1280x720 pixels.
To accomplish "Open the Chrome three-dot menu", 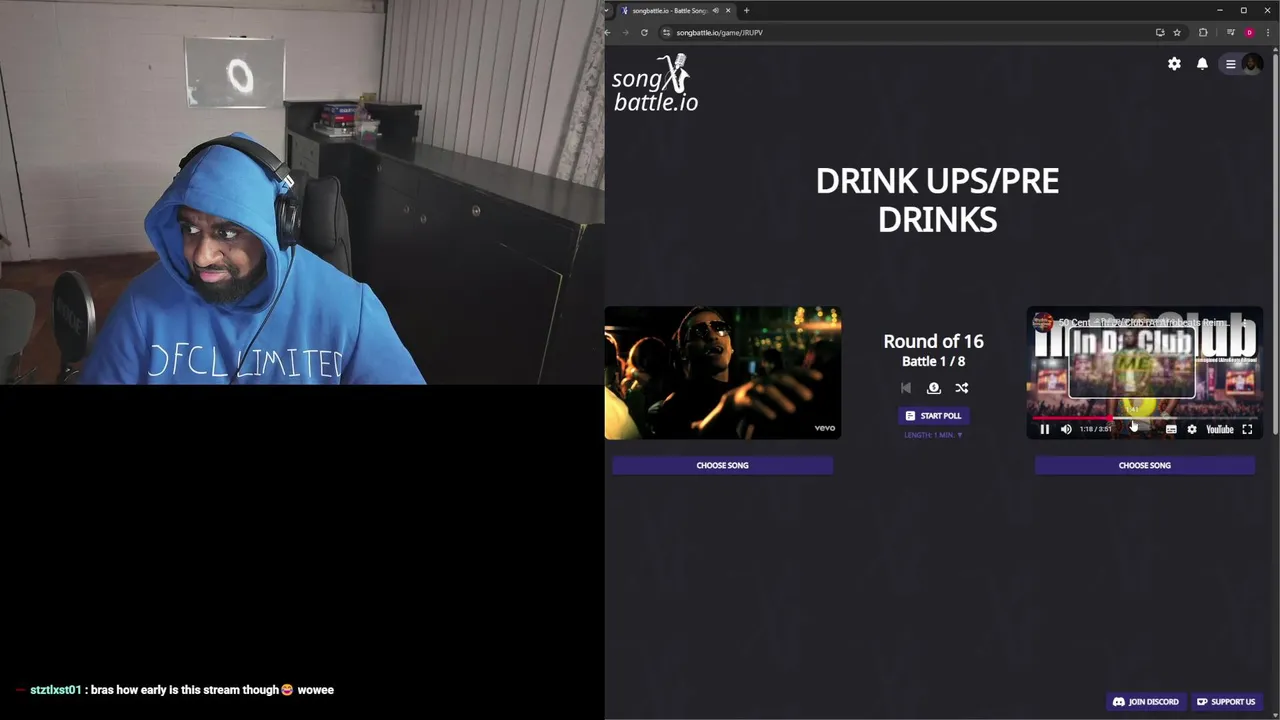I will 1268,32.
